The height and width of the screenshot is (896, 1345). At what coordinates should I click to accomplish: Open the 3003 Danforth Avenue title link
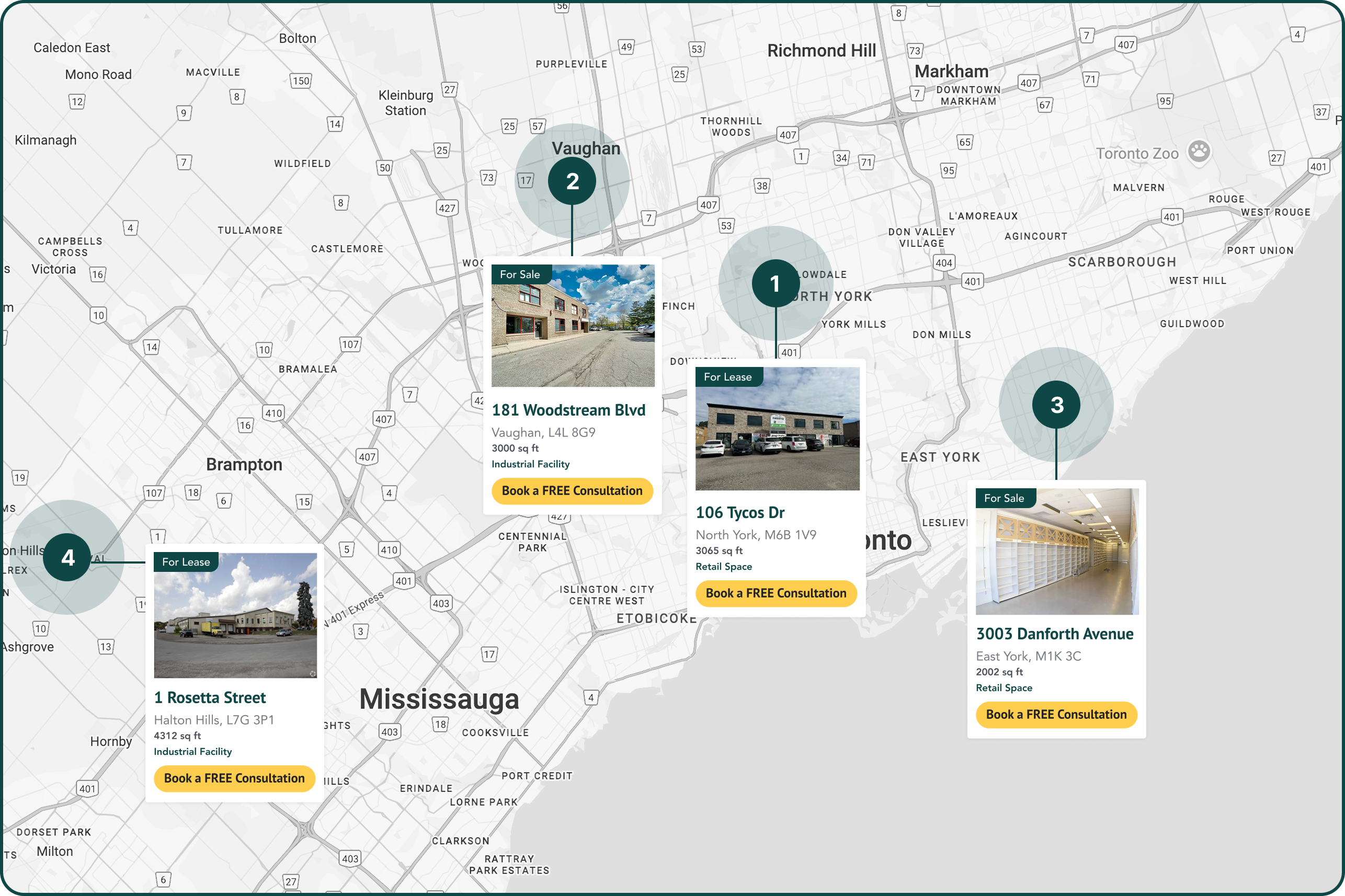[1054, 634]
